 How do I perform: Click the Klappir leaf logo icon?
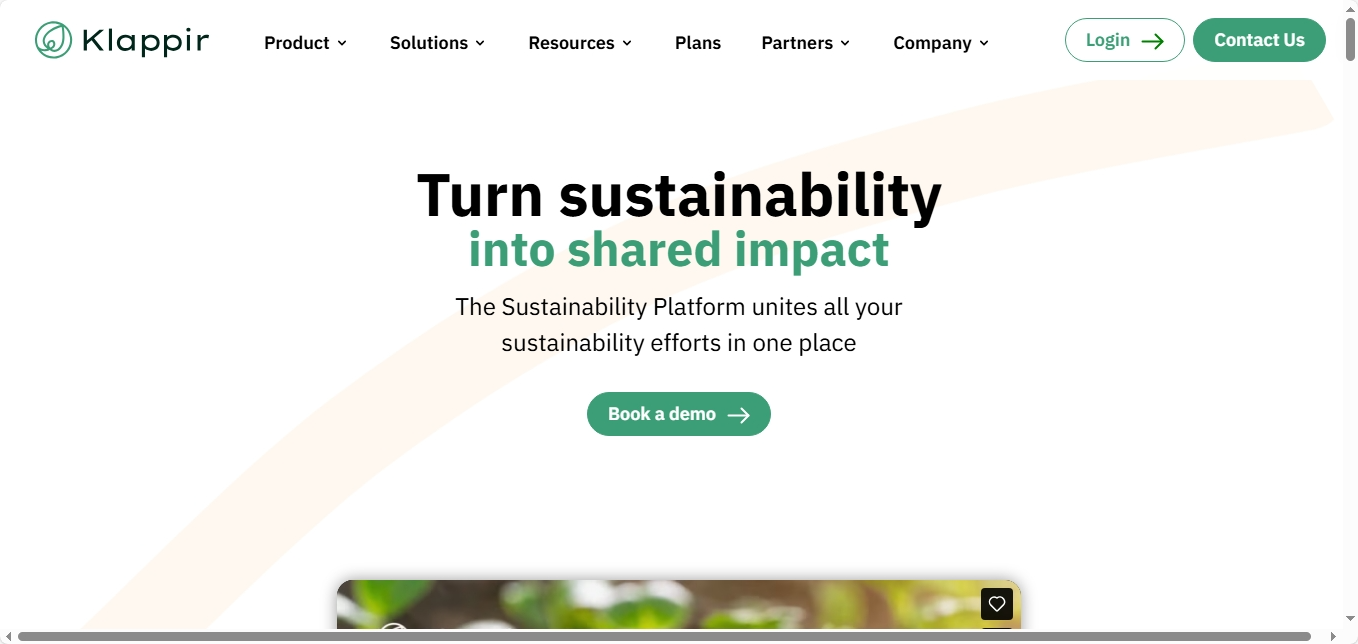tap(53, 40)
